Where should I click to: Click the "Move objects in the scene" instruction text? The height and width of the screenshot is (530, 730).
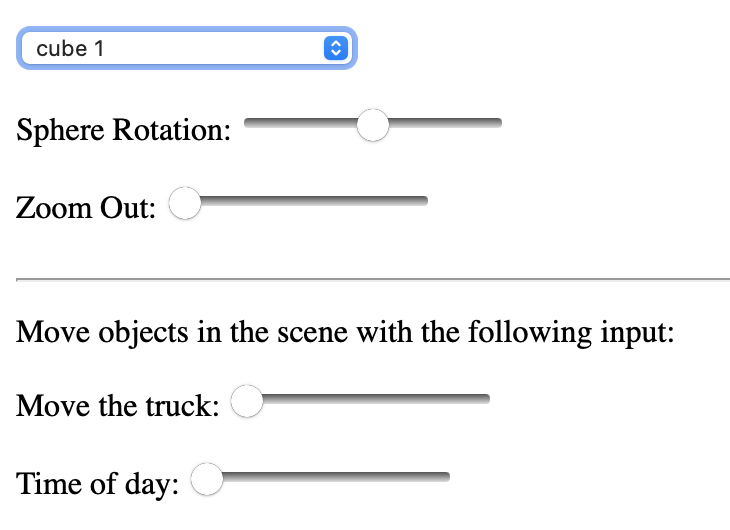345,332
